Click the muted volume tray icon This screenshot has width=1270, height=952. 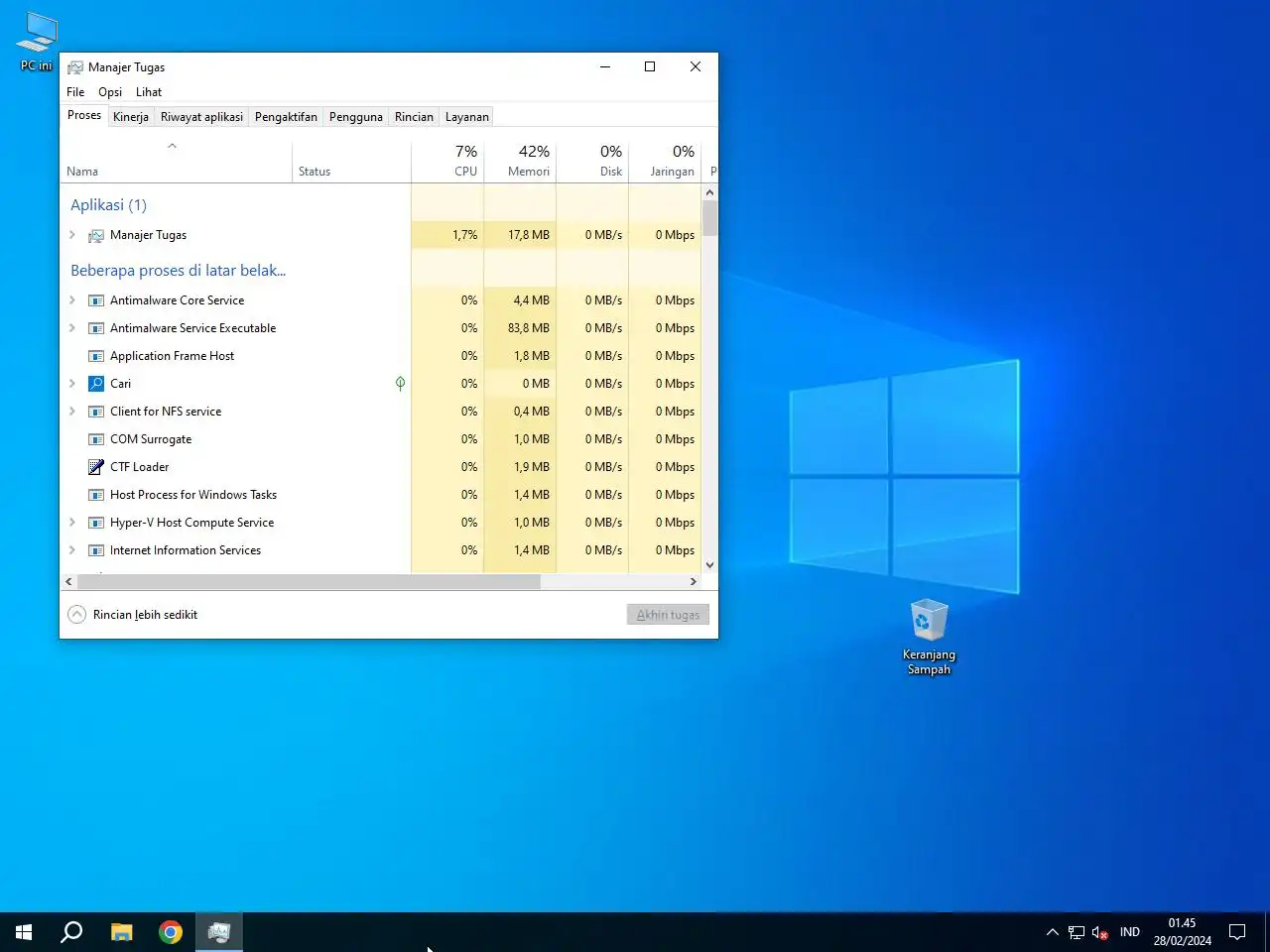pyautogui.click(x=1100, y=932)
